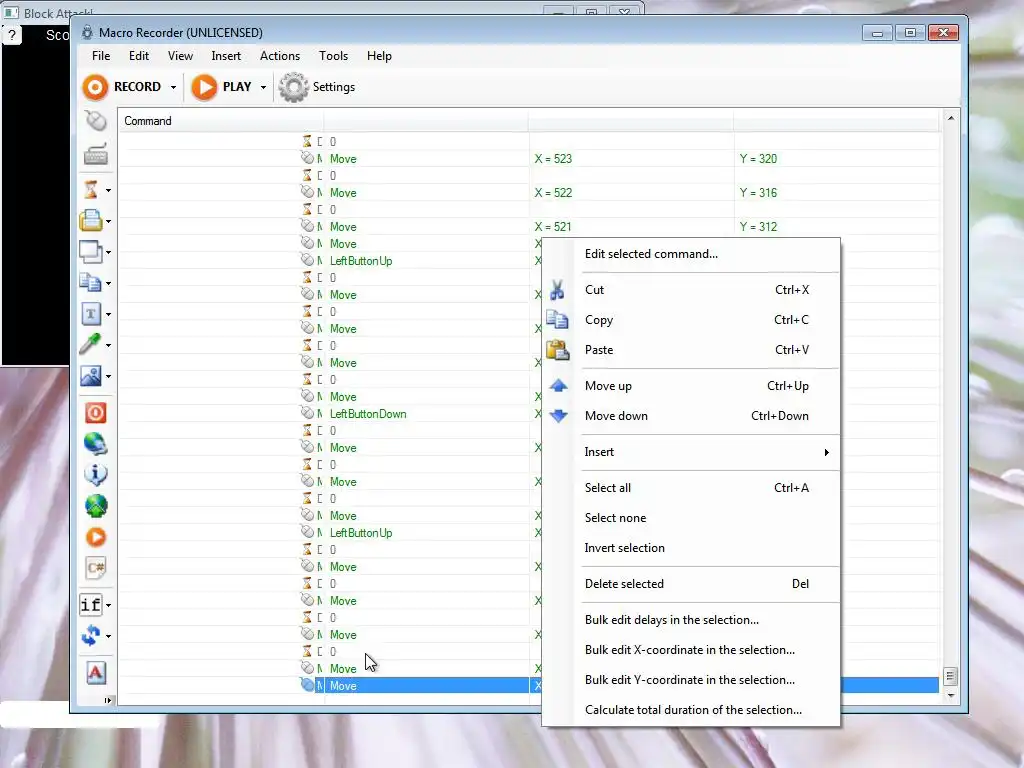The height and width of the screenshot is (768, 1024).
Task: Open the Actions menu
Action: 280,56
